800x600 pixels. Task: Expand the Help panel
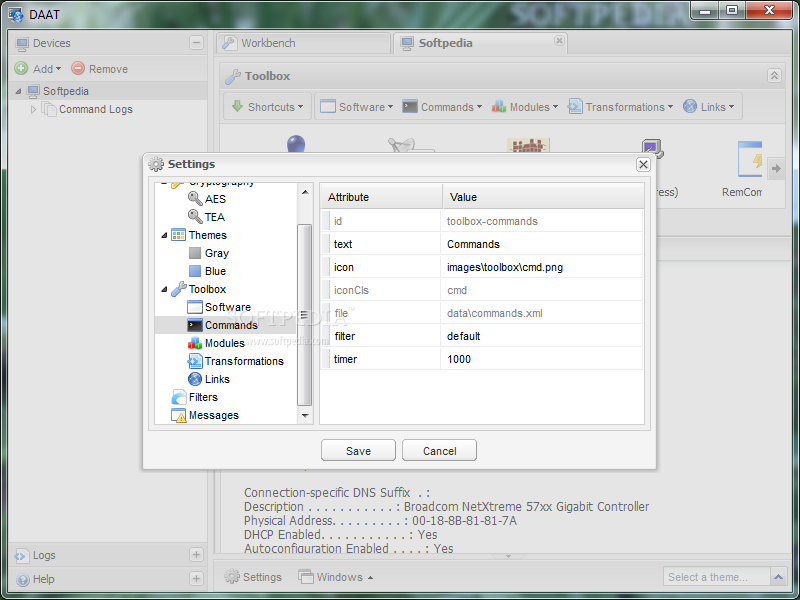tap(196, 578)
